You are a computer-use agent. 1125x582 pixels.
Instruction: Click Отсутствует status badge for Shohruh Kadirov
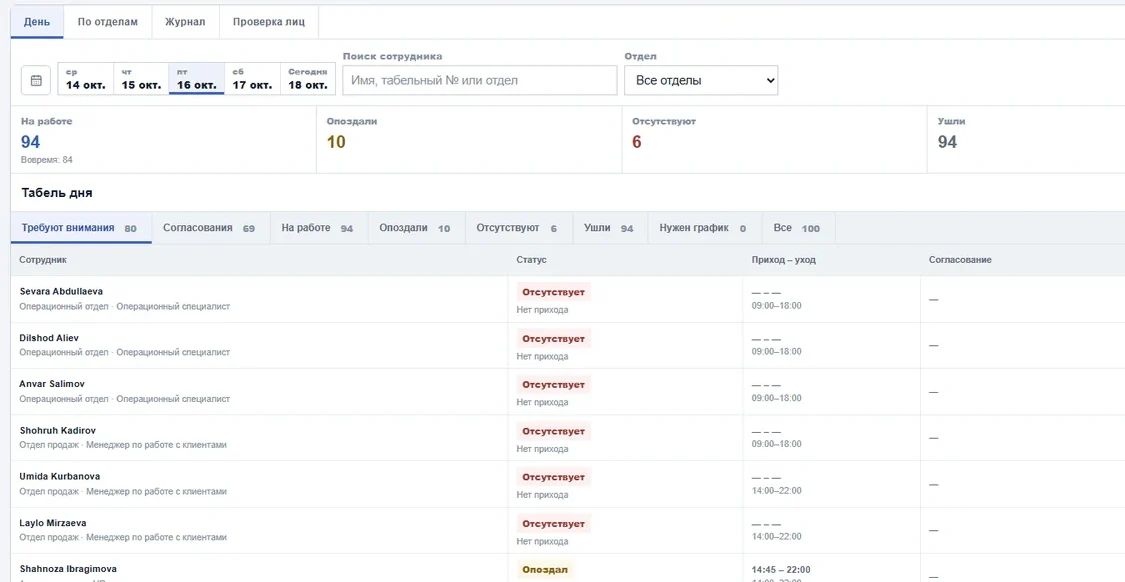point(553,431)
